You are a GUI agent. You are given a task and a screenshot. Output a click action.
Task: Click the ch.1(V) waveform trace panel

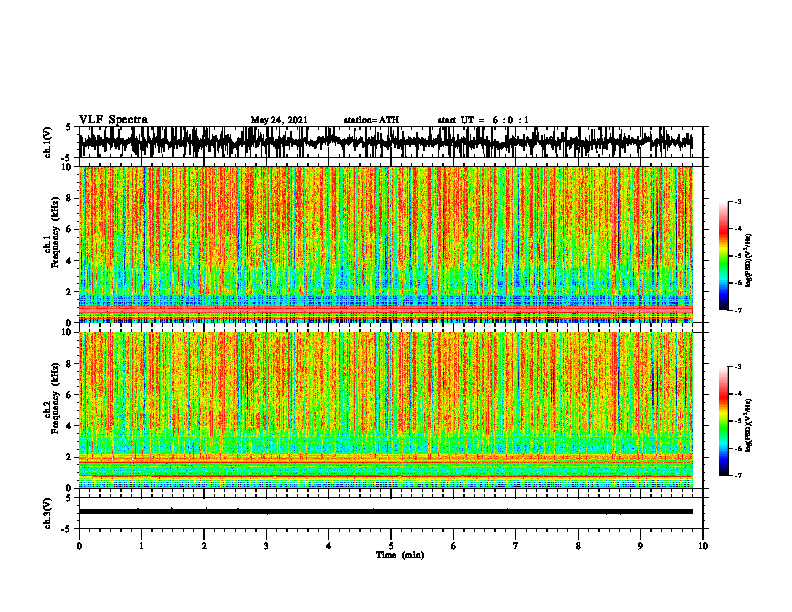[x=390, y=142]
